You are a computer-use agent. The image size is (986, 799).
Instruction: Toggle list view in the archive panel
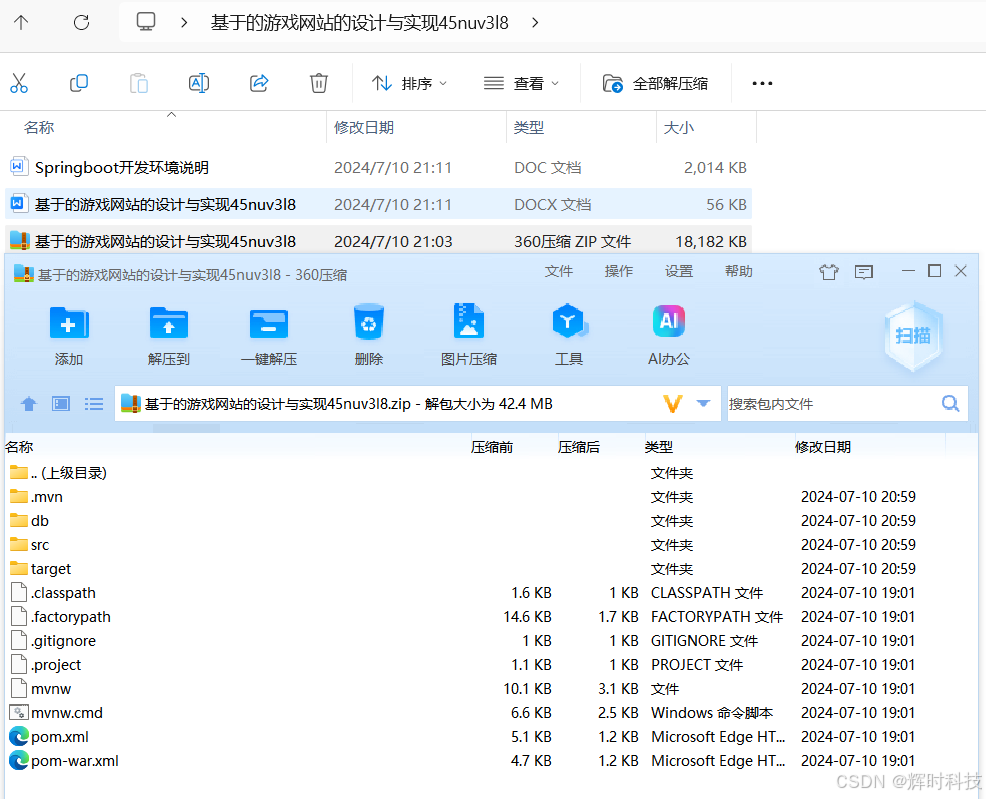(x=94, y=403)
